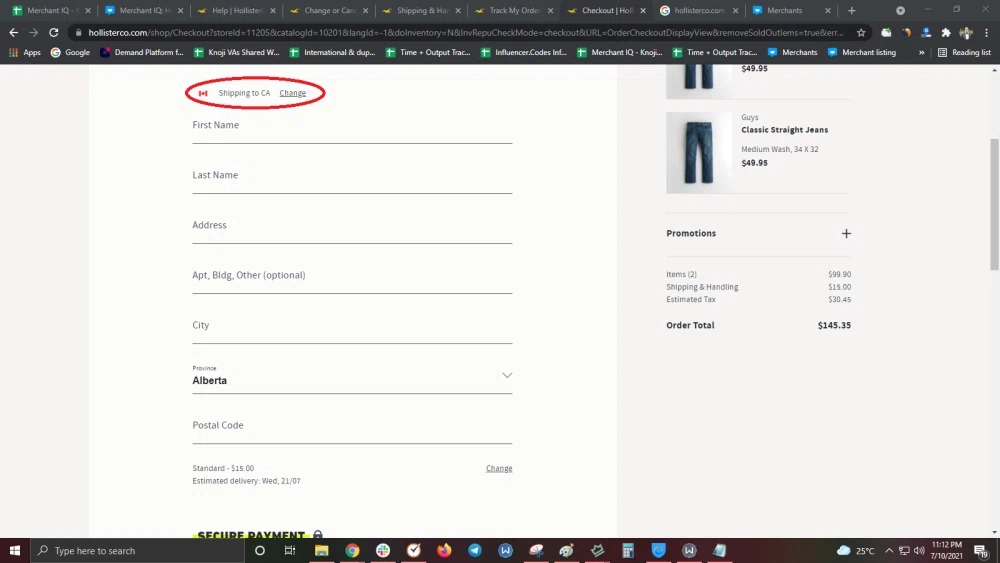Click Change for Standard shipping method
Image resolution: width=1000 pixels, height=563 pixels.
(x=499, y=468)
